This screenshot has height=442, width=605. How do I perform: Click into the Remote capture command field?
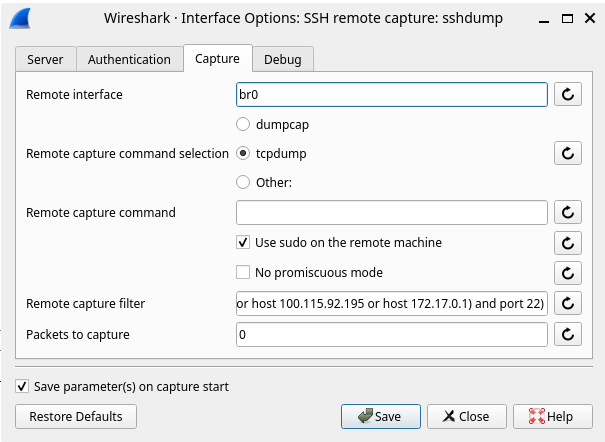point(391,213)
